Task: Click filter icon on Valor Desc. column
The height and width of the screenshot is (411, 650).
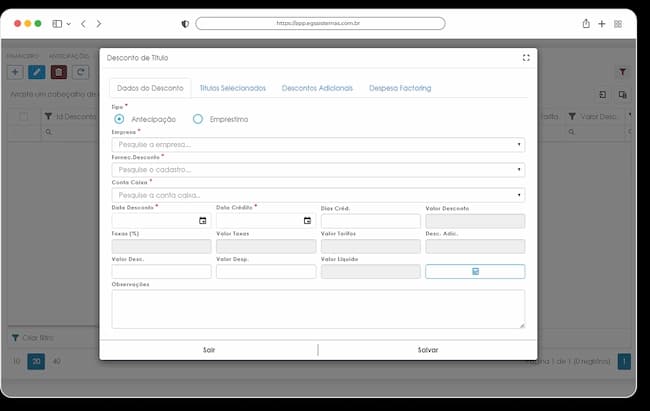Action: pos(572,117)
